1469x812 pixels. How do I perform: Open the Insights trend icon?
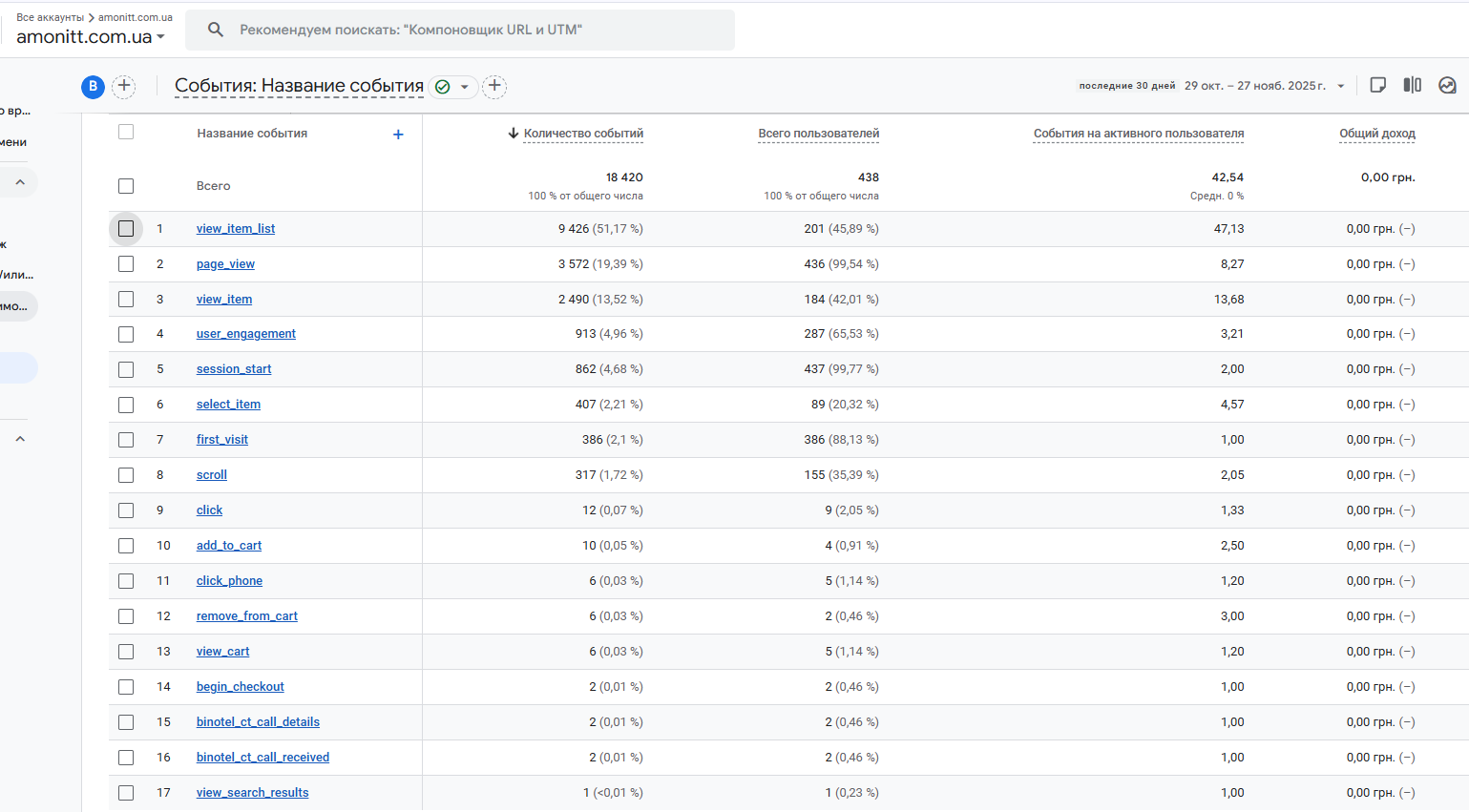click(x=1447, y=86)
